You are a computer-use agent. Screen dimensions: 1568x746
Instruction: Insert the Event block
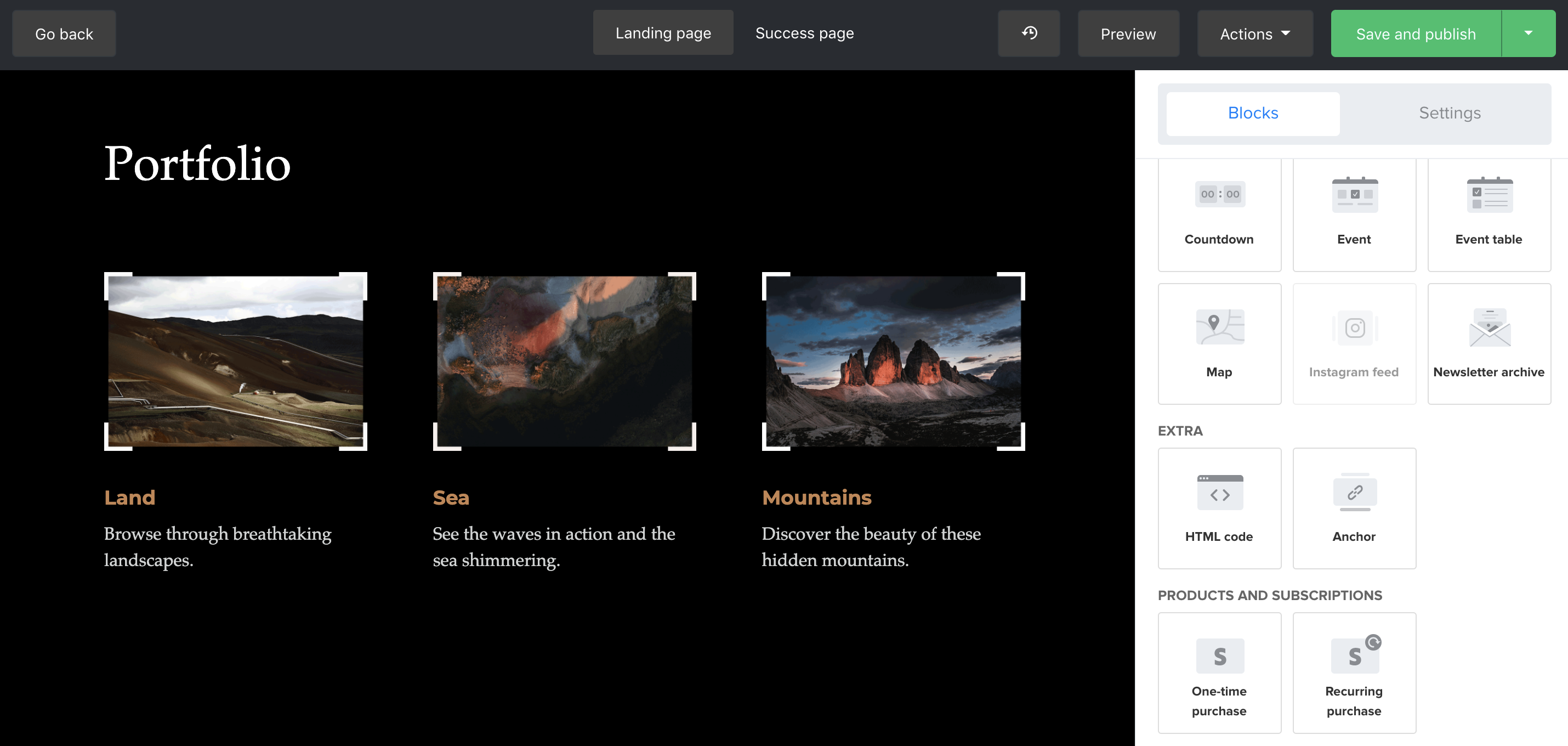coord(1354,214)
